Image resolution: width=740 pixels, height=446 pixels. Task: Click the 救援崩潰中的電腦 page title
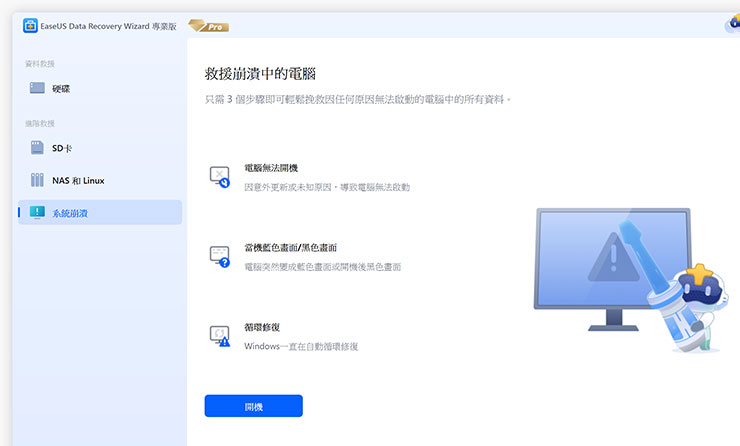(x=260, y=74)
